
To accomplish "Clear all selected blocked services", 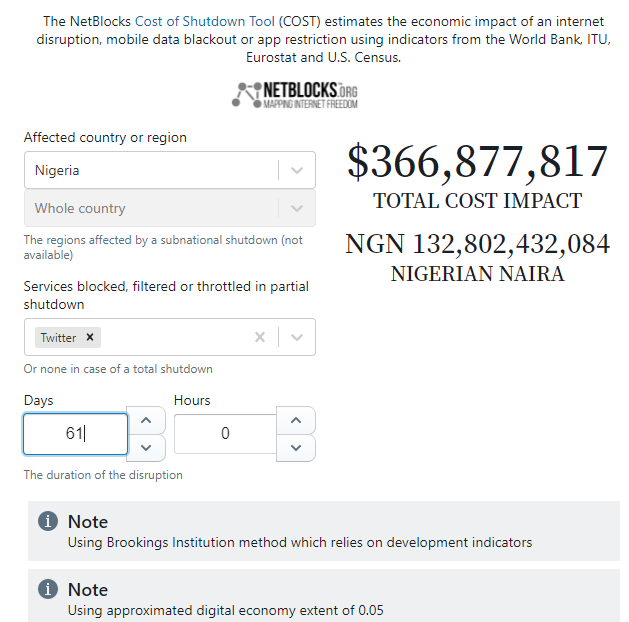I will tap(260, 337).
